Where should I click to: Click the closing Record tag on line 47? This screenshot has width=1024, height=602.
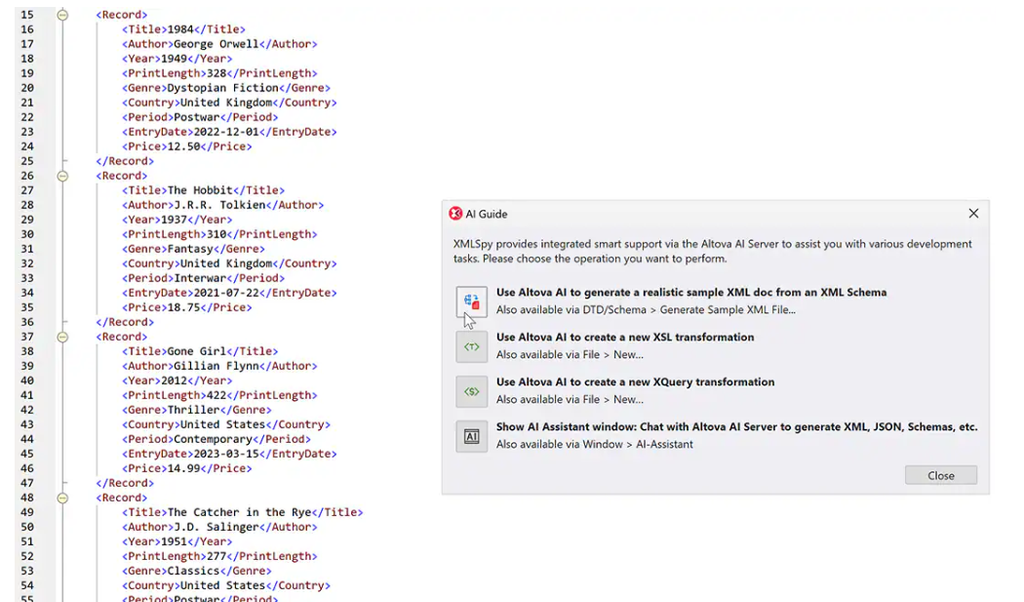(x=125, y=483)
